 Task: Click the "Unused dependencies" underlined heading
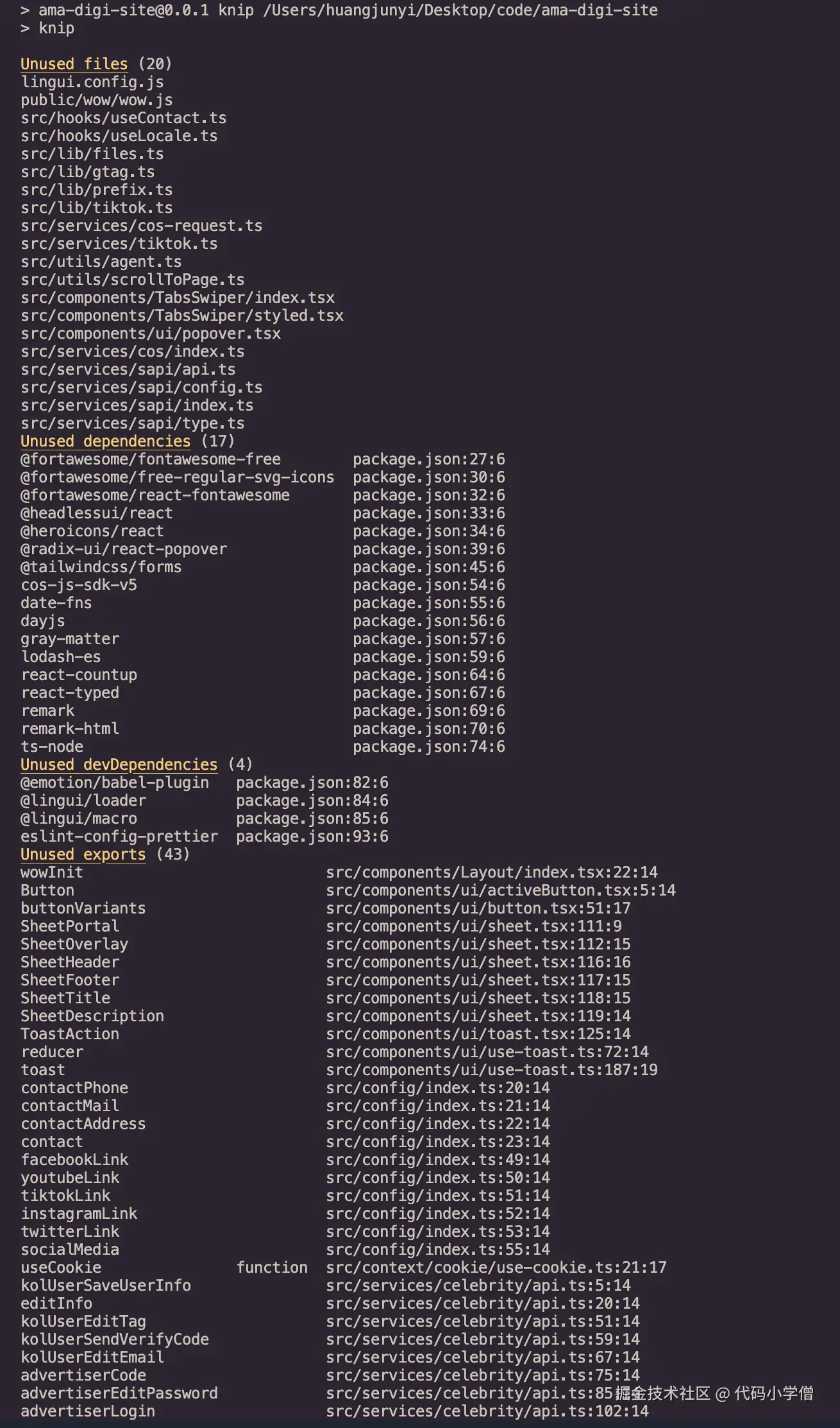click(105, 441)
